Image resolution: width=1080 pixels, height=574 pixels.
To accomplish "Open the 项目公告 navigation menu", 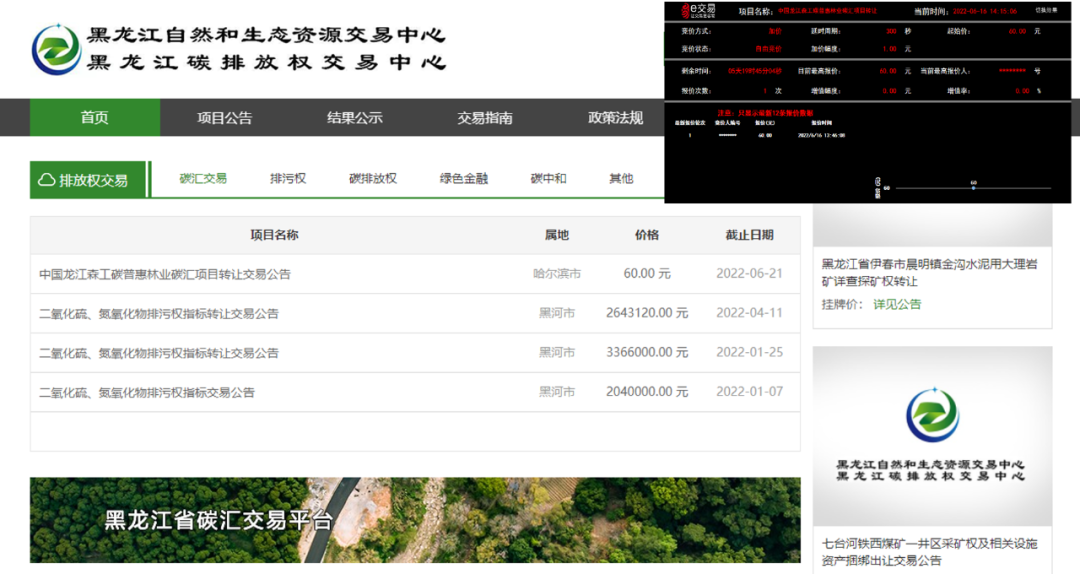I will coord(225,118).
